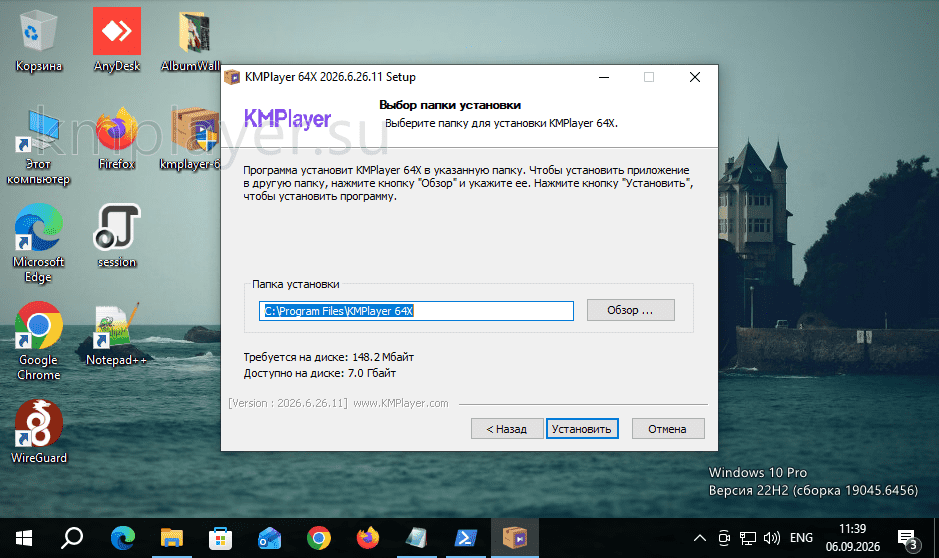Click the volume speaker tray icon
Viewport: 939px width, 558px height.
click(x=772, y=538)
